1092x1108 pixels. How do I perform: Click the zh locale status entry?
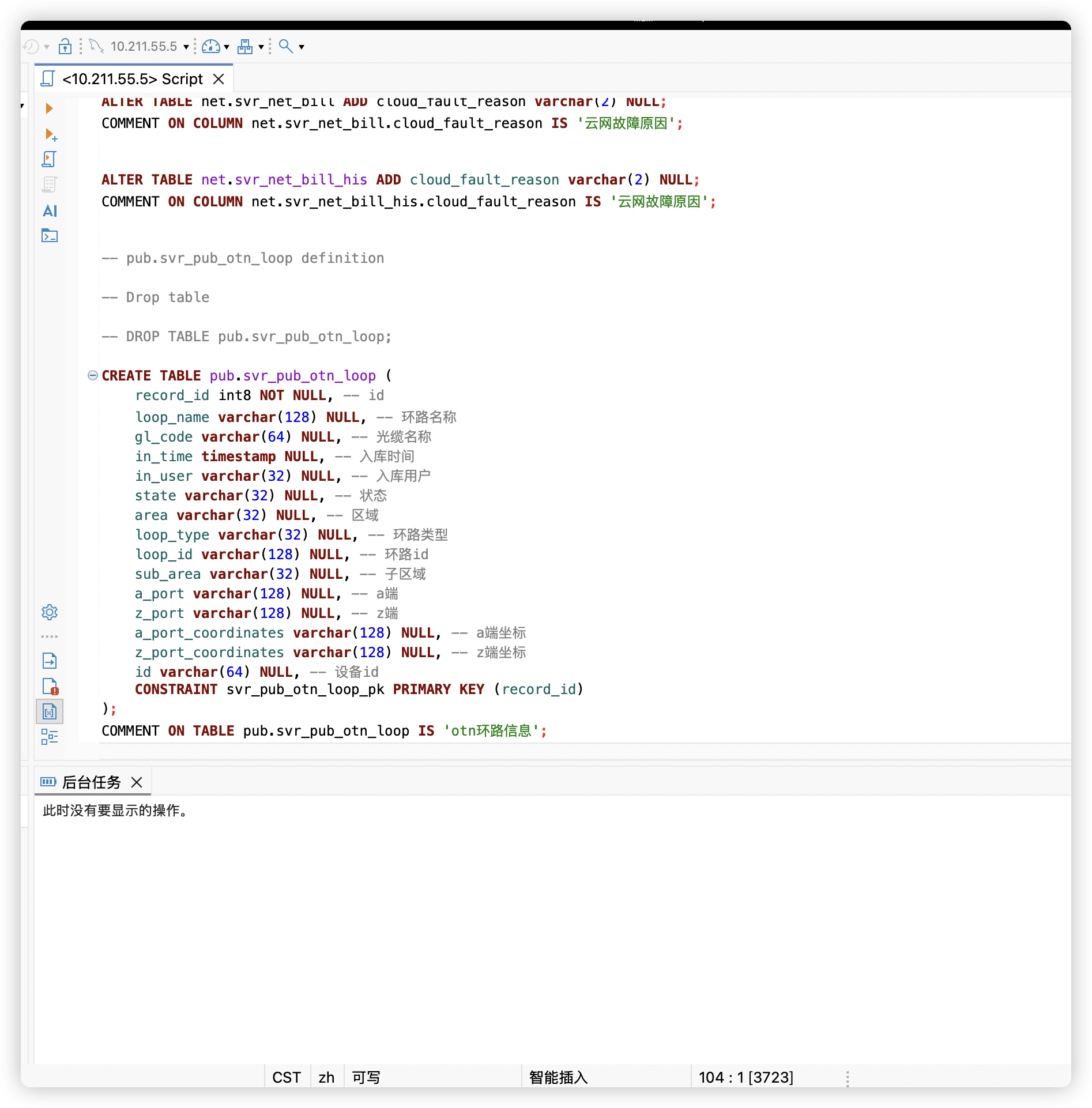(326, 1077)
